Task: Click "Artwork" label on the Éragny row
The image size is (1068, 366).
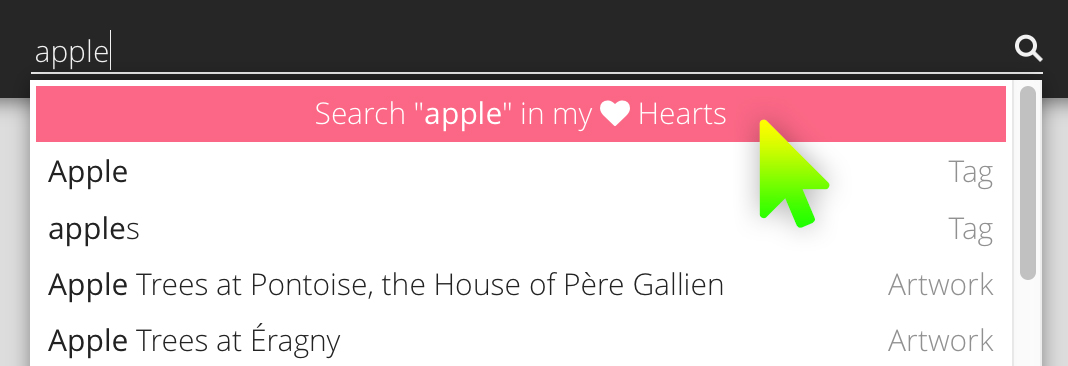Action: [x=941, y=340]
